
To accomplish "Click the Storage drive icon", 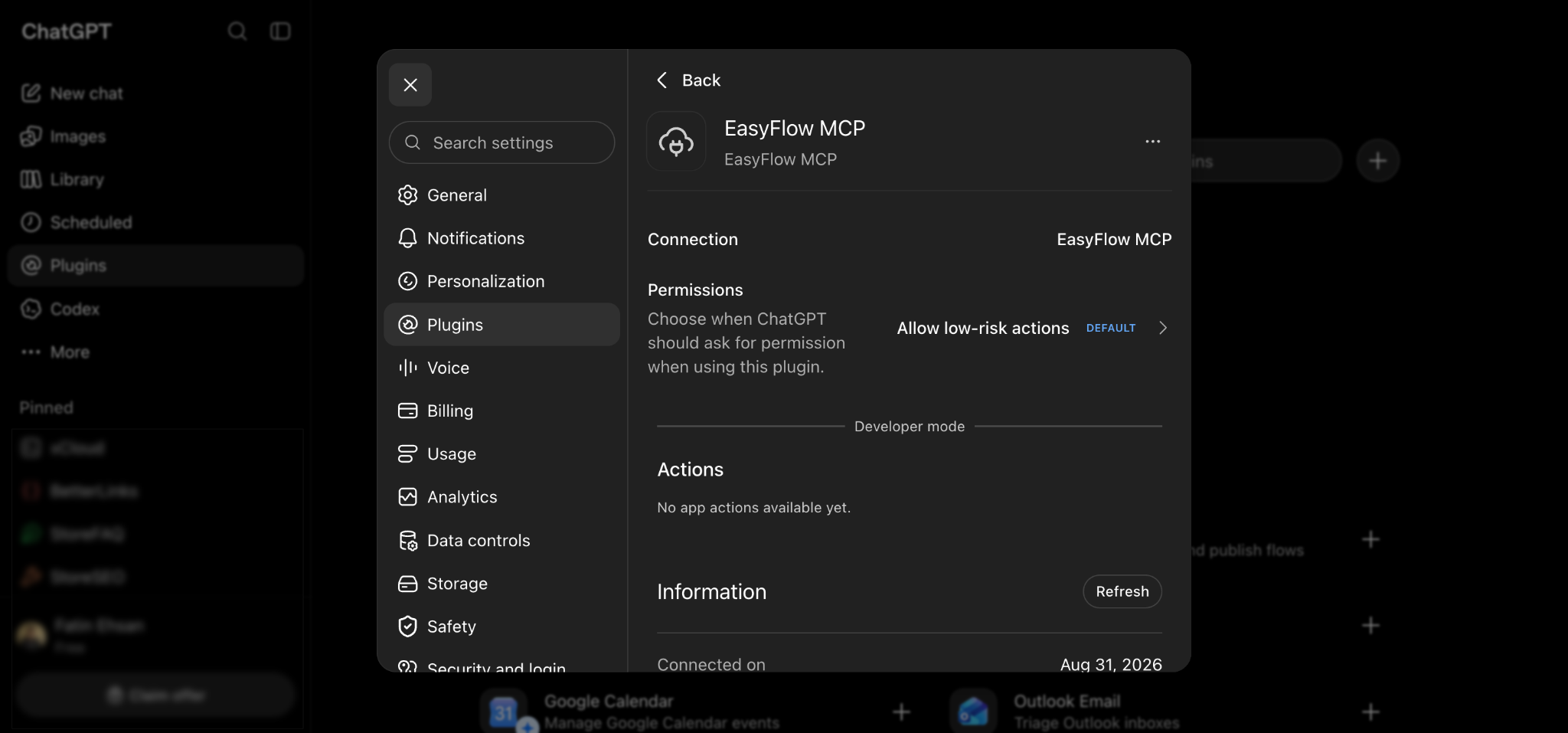I will click(407, 584).
